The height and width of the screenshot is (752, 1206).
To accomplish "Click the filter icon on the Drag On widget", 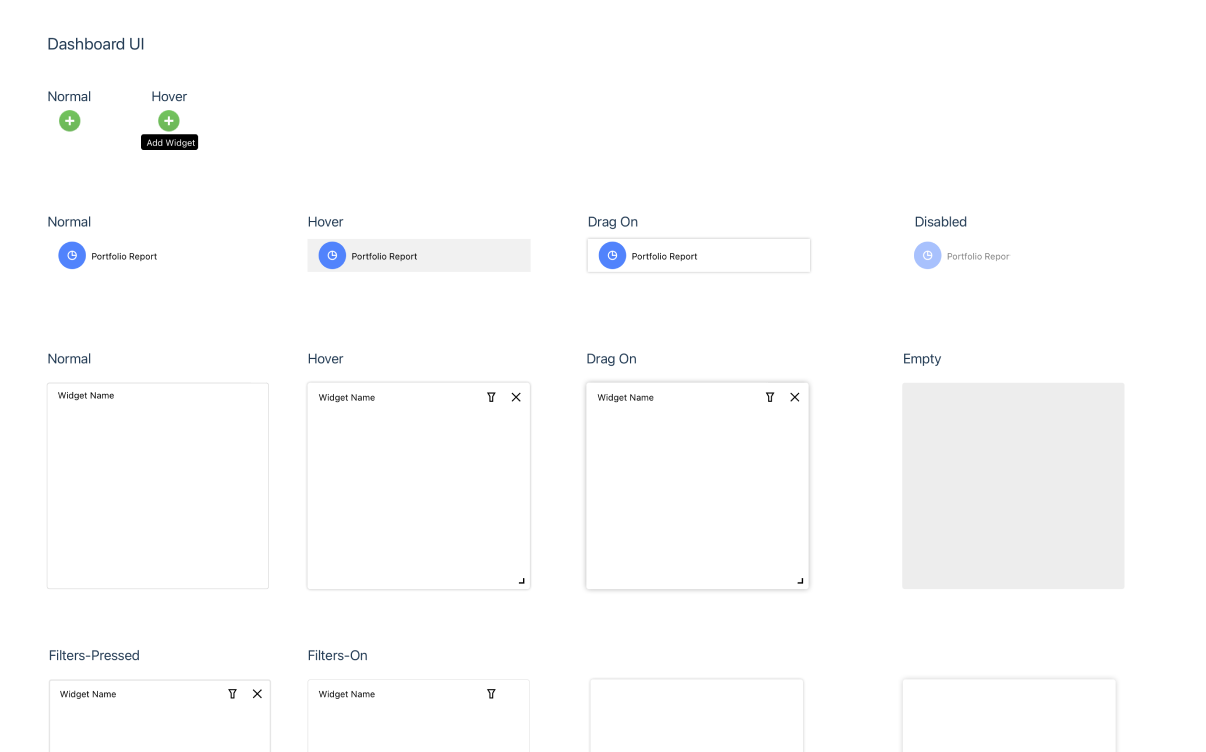I will [770, 397].
